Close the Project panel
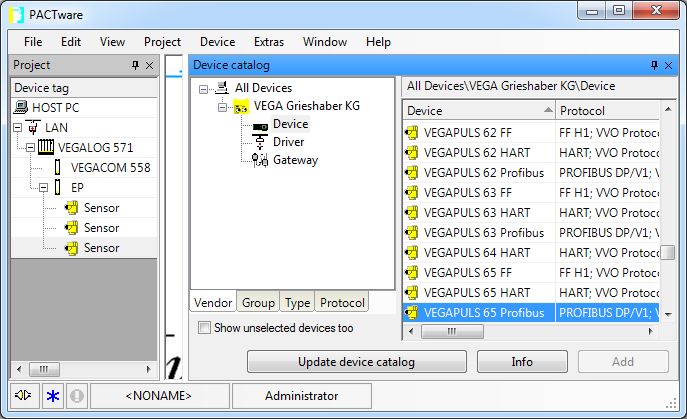The height and width of the screenshot is (419, 687). 149,65
